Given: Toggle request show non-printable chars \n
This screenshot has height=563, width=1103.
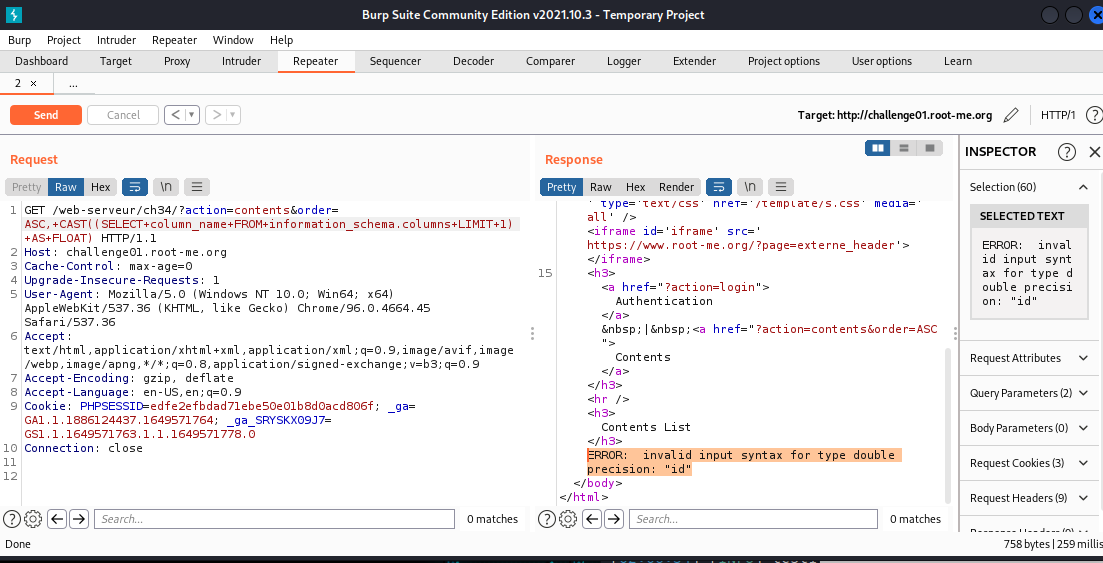Looking at the screenshot, I should (x=166, y=187).
